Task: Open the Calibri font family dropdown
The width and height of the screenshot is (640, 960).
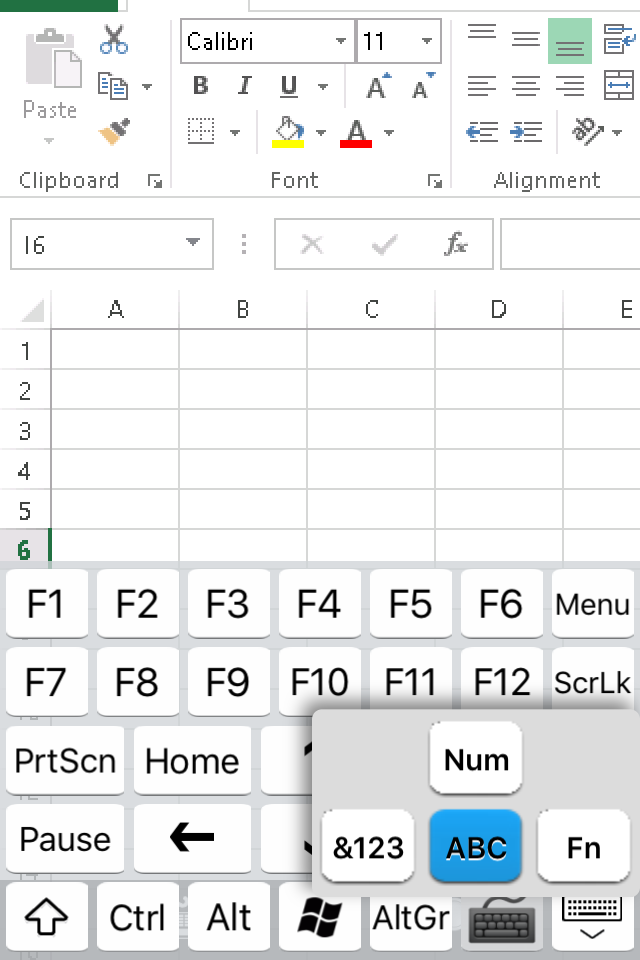Action: click(340, 43)
